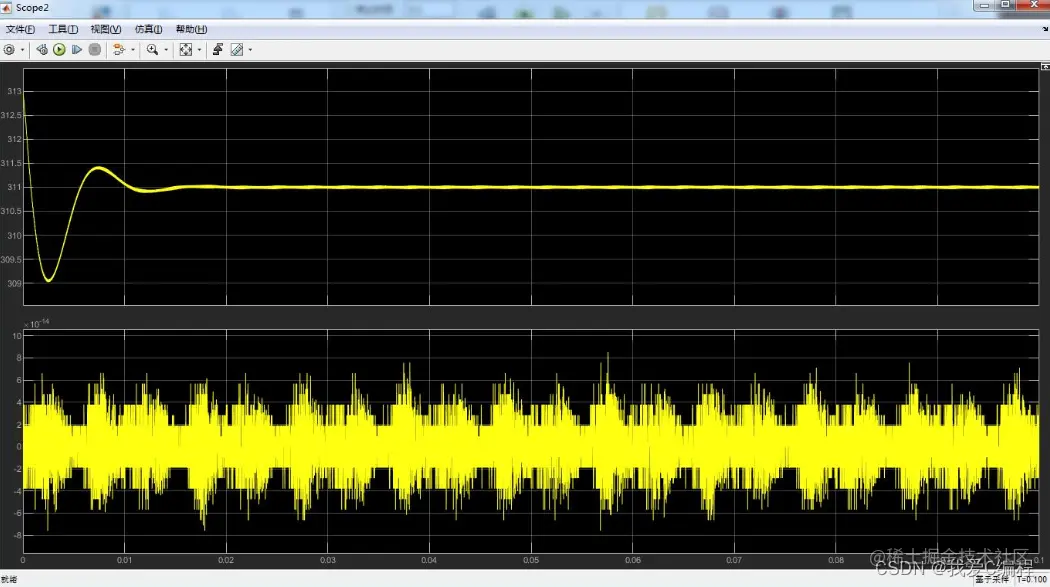Click the -8 y-axis label on lower plot

(x=17, y=536)
